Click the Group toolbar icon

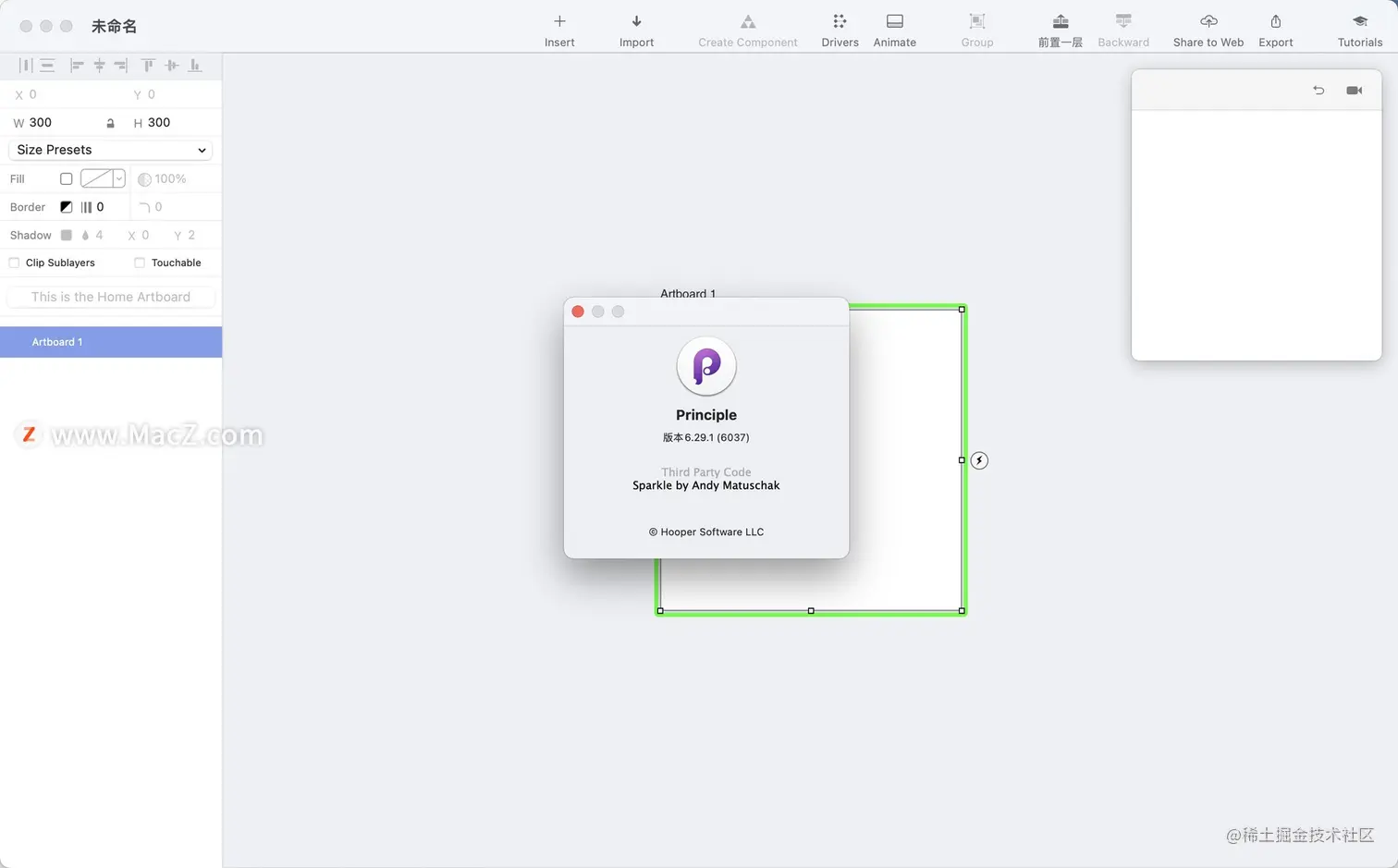[x=976, y=21]
